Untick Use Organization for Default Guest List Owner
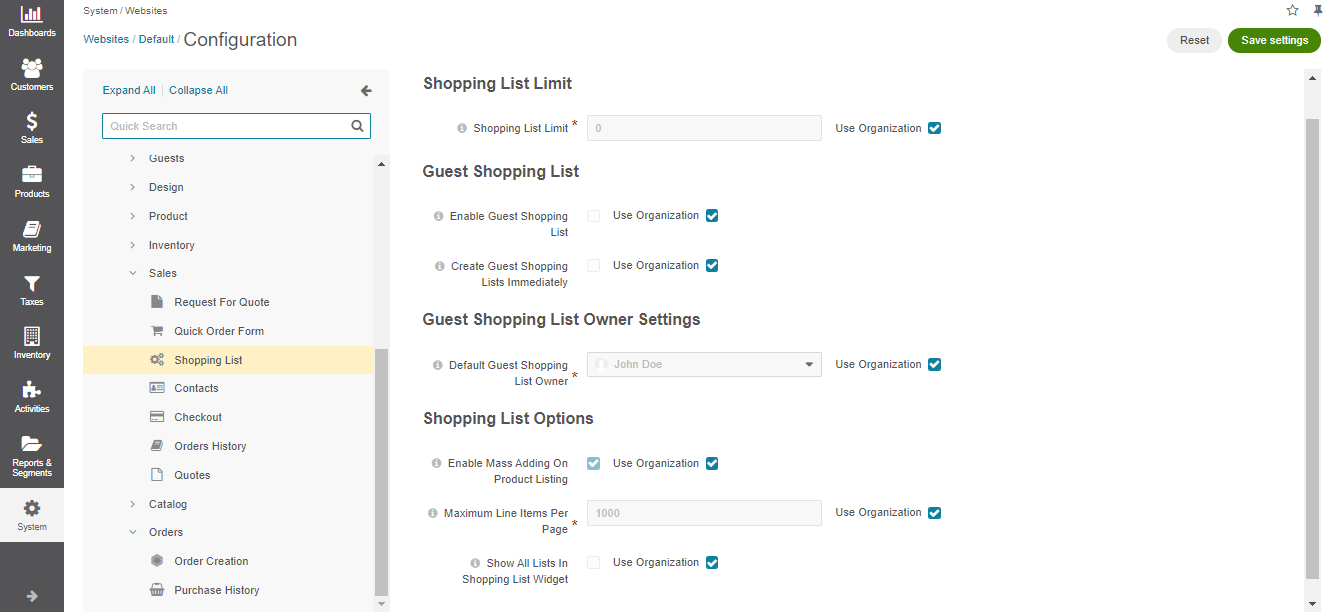1327x612 pixels. 934,364
